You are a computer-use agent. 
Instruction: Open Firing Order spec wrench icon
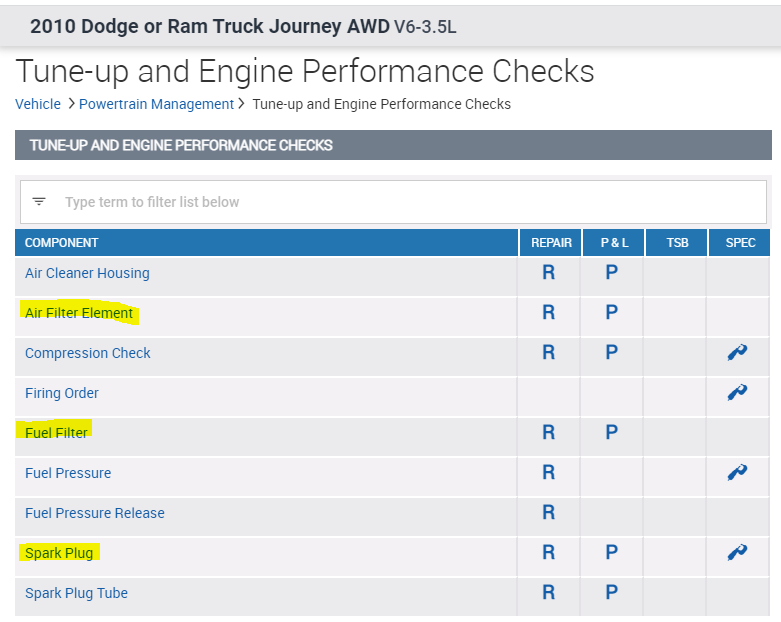tap(738, 393)
